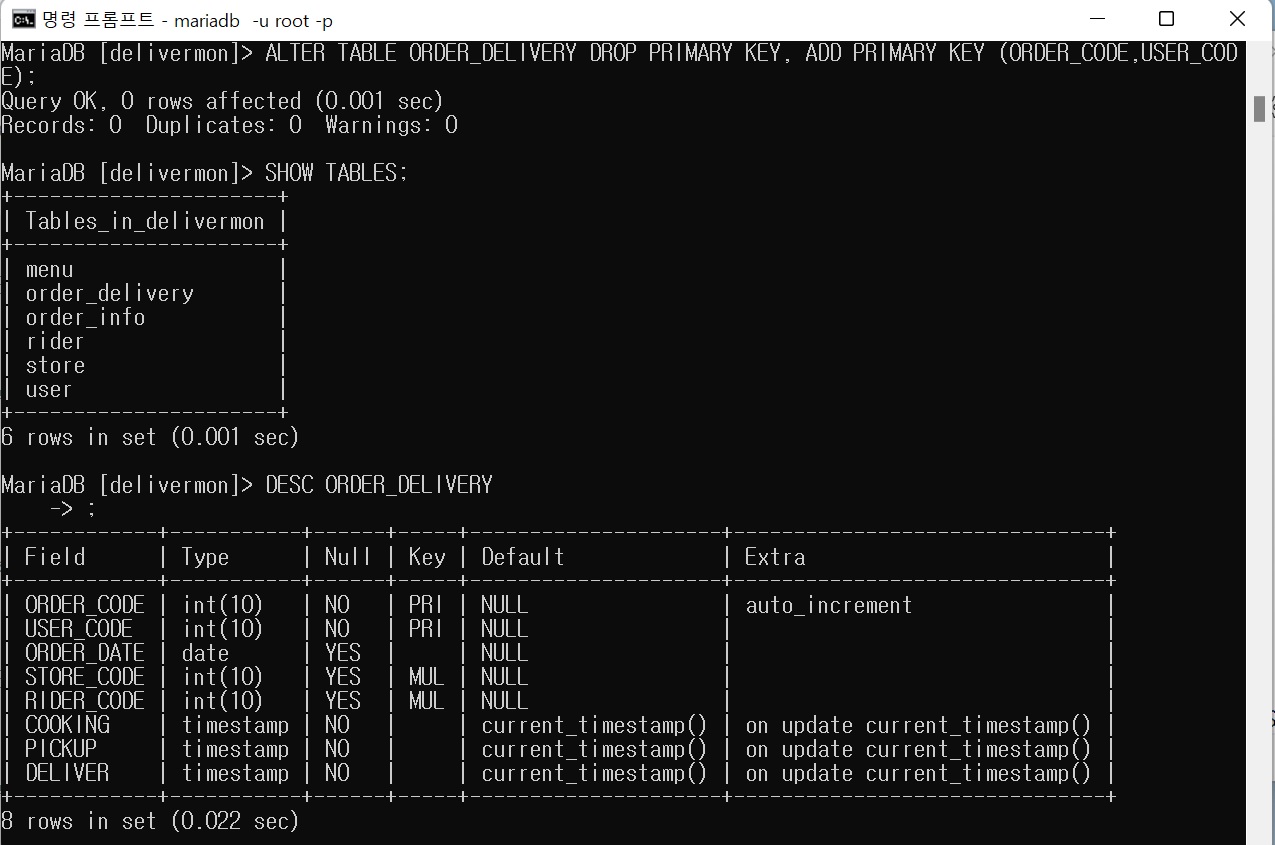Click the 'Null' column header
The height and width of the screenshot is (845, 1275).
[x=348, y=557]
